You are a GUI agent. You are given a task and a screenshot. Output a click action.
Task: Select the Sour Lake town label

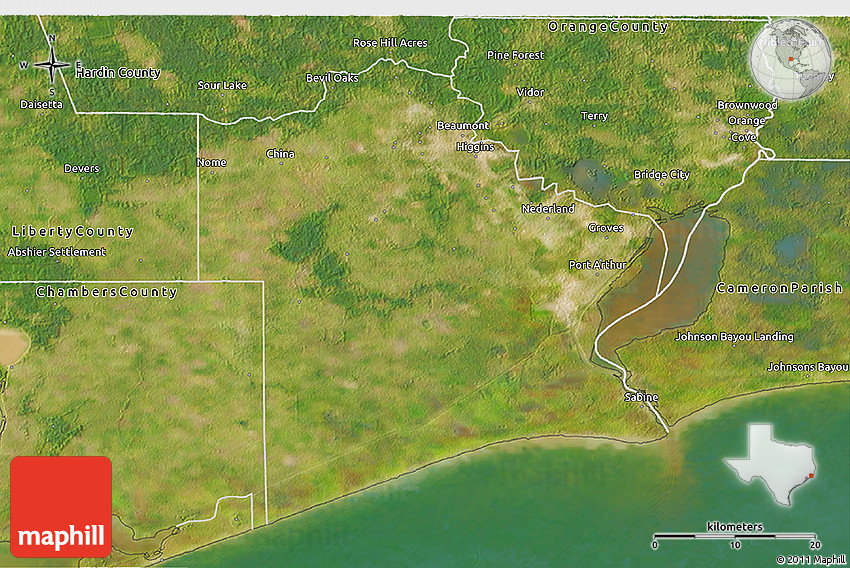pos(222,86)
